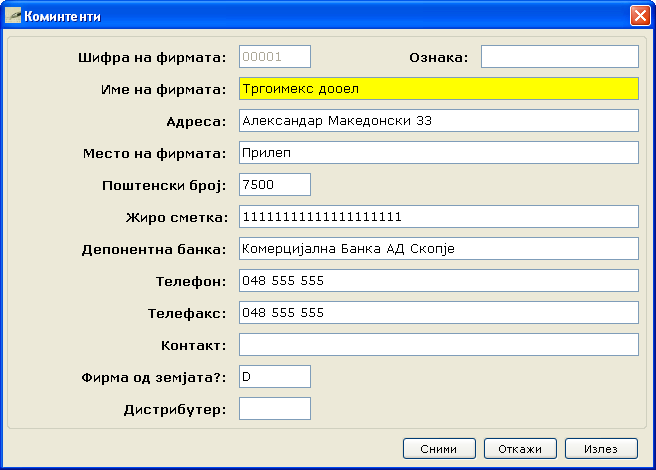This screenshot has width=656, height=470.
Task: Edit the Место на фирмата field
Action: pyautogui.click(x=438, y=153)
